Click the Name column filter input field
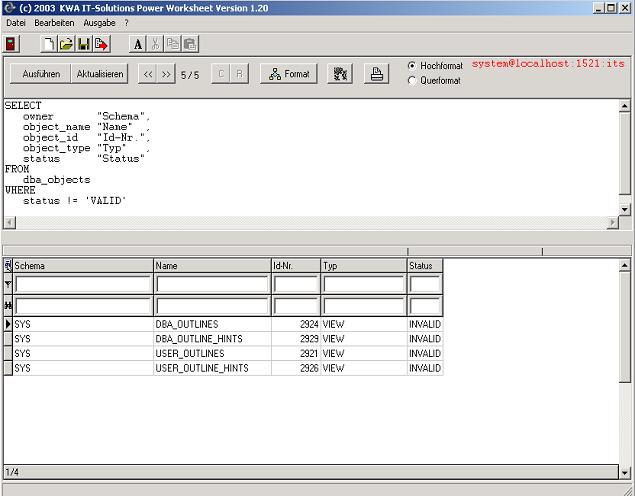The width and height of the screenshot is (635, 496). [211, 284]
